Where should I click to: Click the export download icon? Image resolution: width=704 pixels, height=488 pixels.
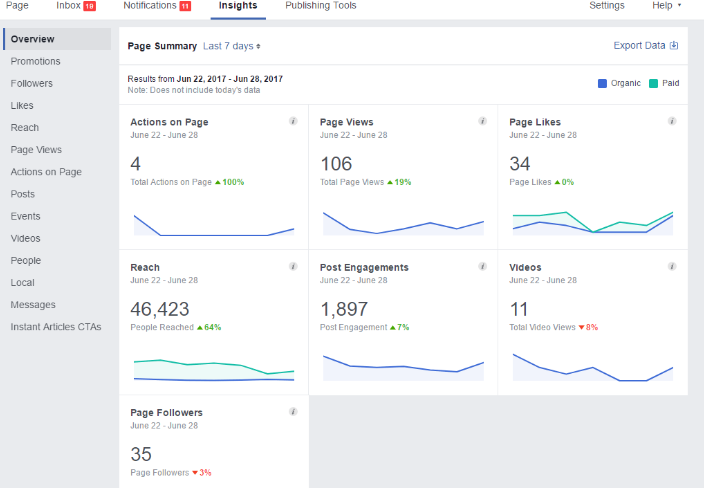(x=674, y=45)
